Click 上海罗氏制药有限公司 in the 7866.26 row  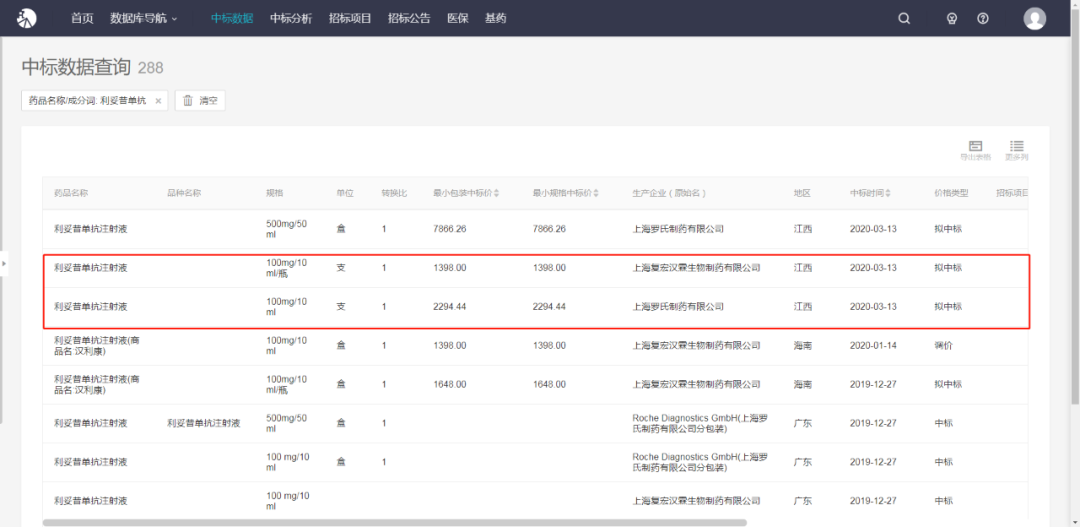(678, 229)
